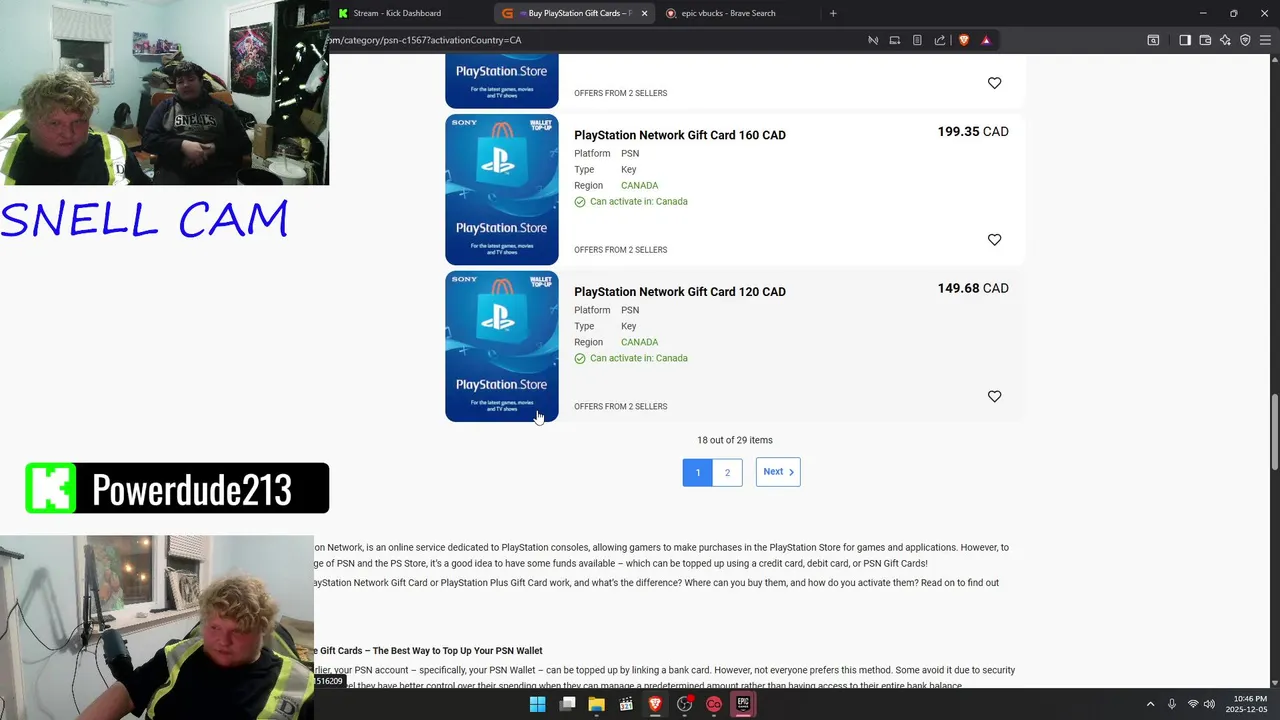Click the search tabs icon in toolbar

pyautogui.click(x=1153, y=40)
